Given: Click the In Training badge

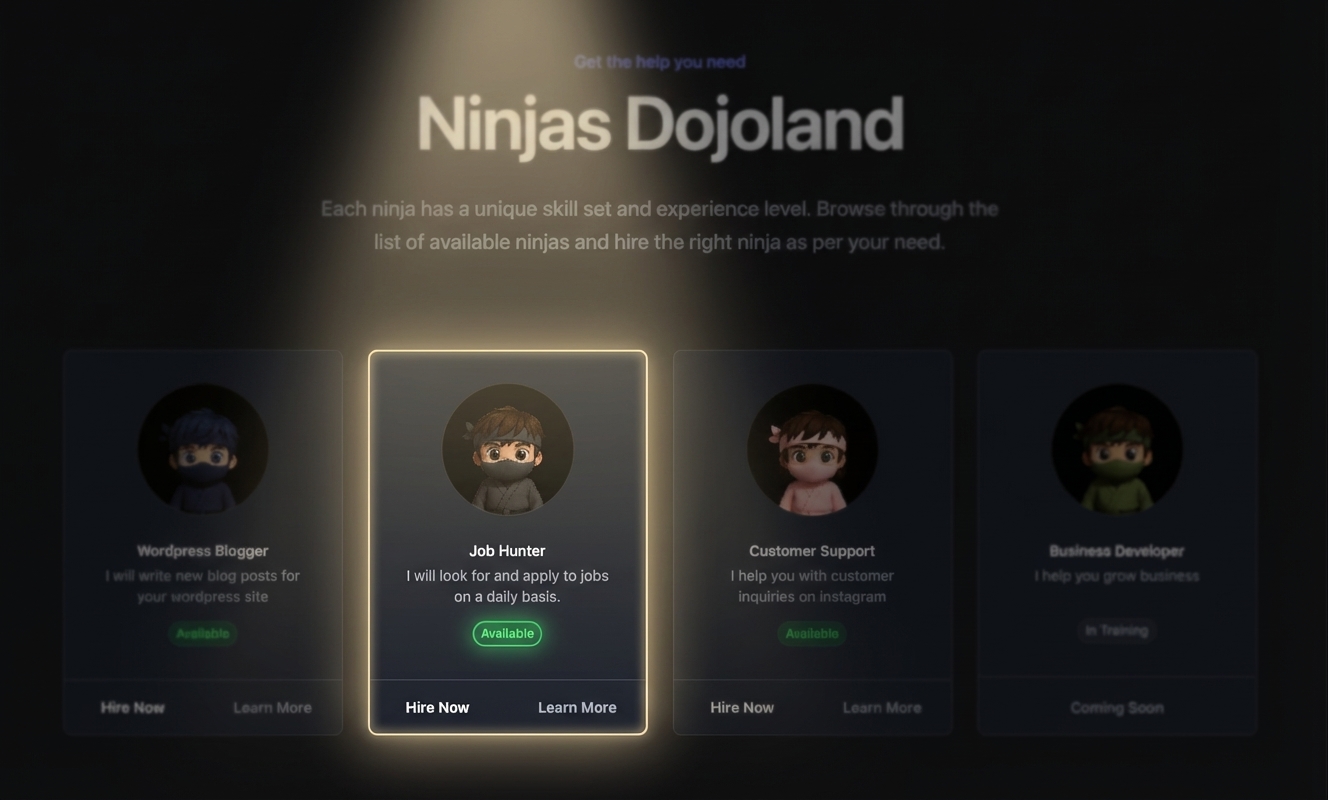Looking at the screenshot, I should [x=1117, y=630].
